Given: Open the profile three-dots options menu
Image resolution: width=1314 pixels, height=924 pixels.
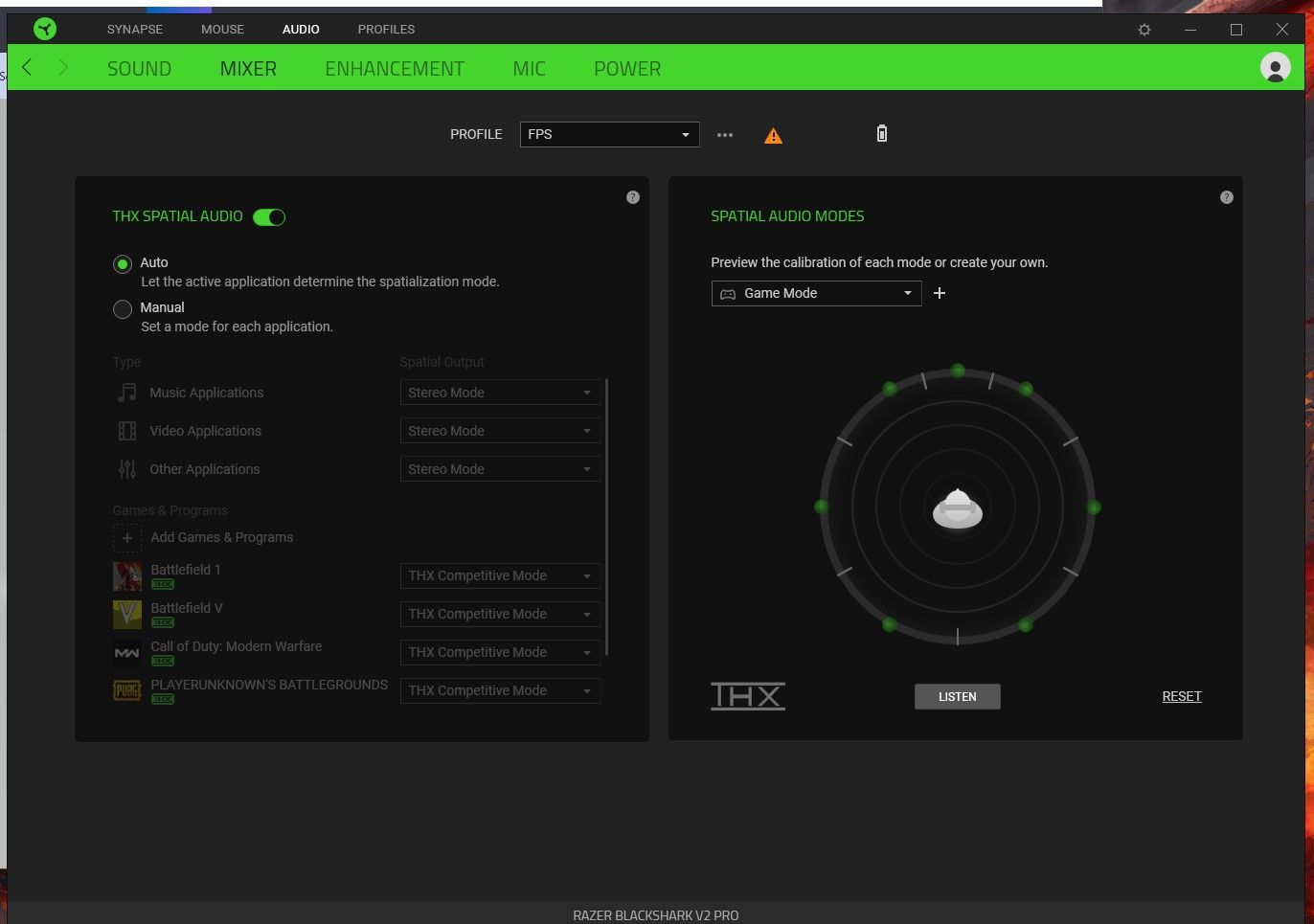Looking at the screenshot, I should tap(725, 135).
